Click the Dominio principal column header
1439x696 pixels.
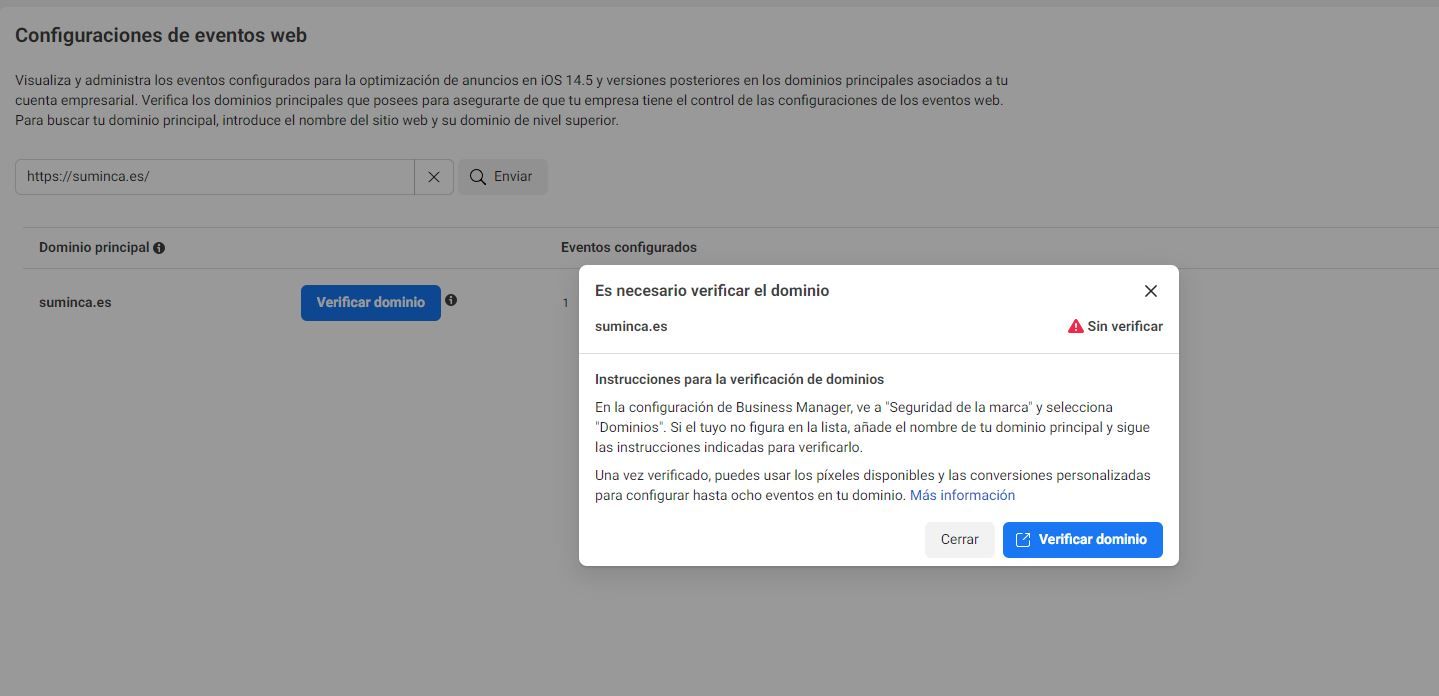pos(94,247)
